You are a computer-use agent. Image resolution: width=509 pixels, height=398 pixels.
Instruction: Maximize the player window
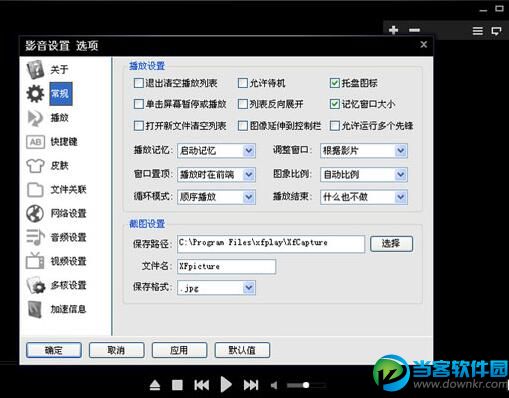(x=499, y=9)
